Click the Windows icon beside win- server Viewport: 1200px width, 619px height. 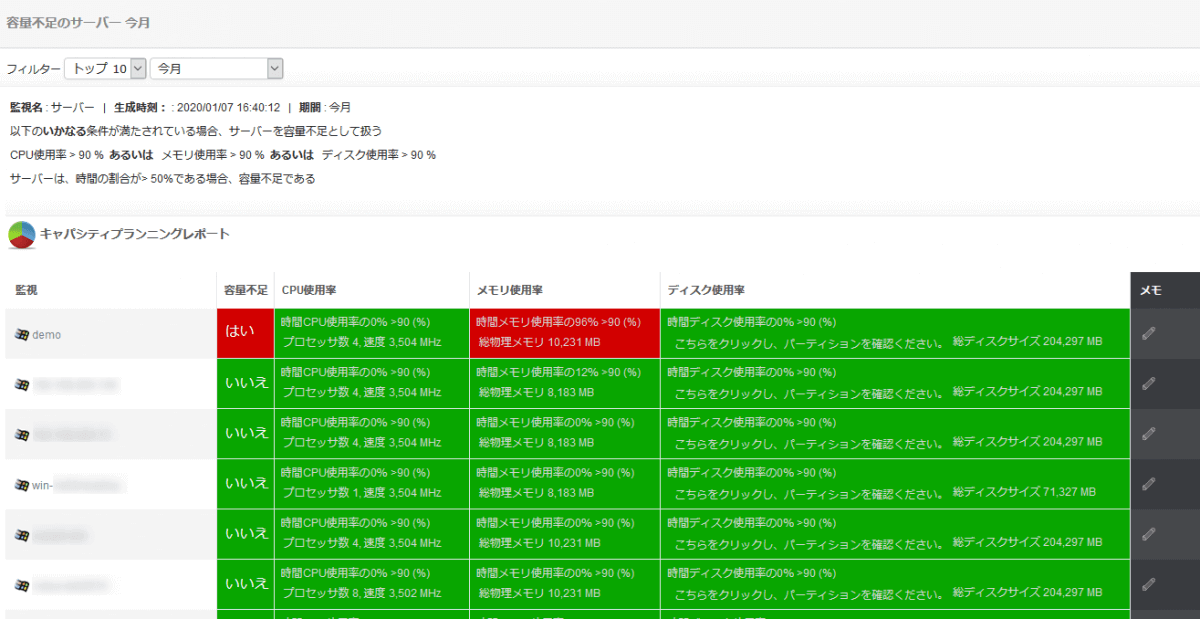(x=21, y=485)
